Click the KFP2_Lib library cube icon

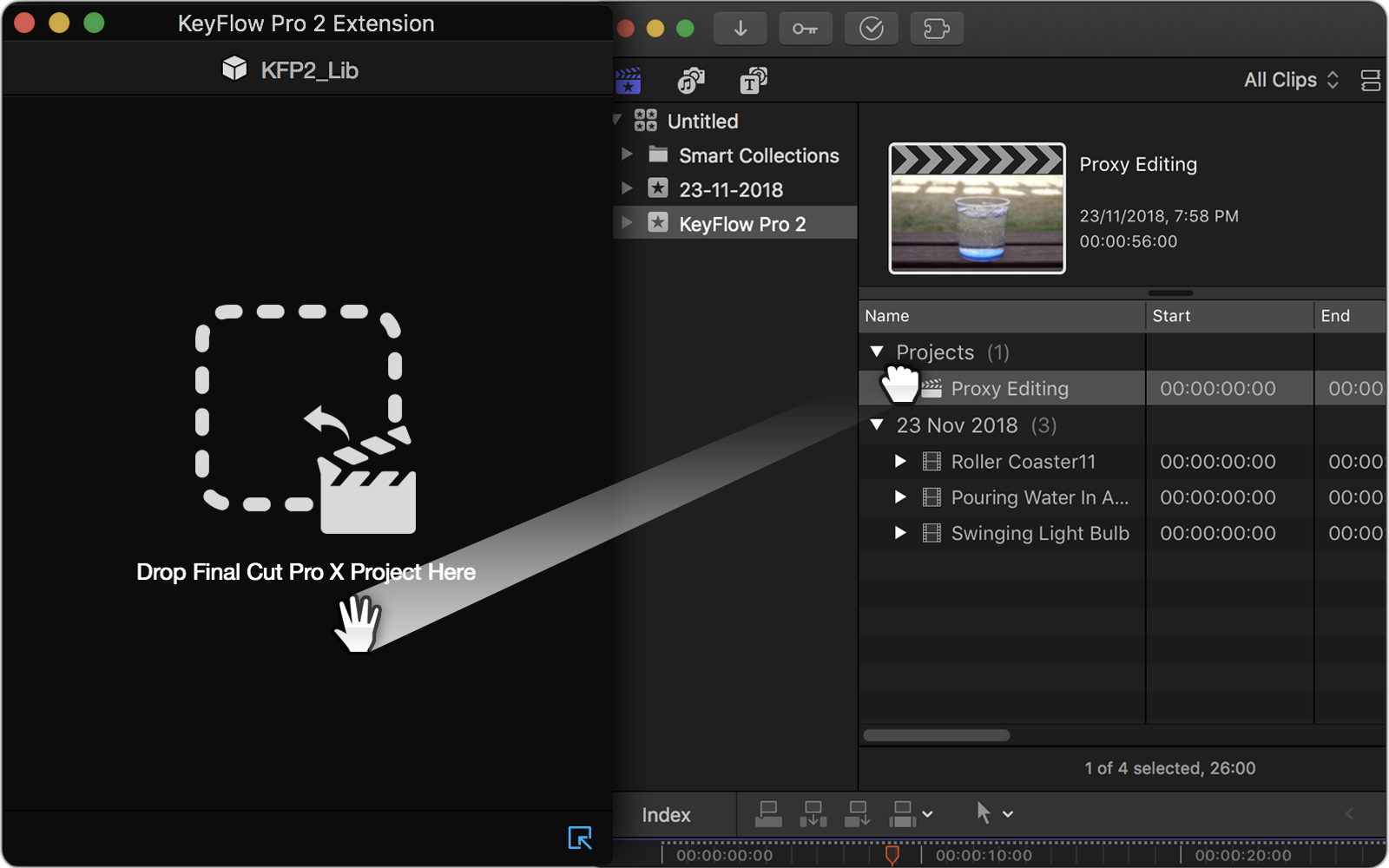234,69
